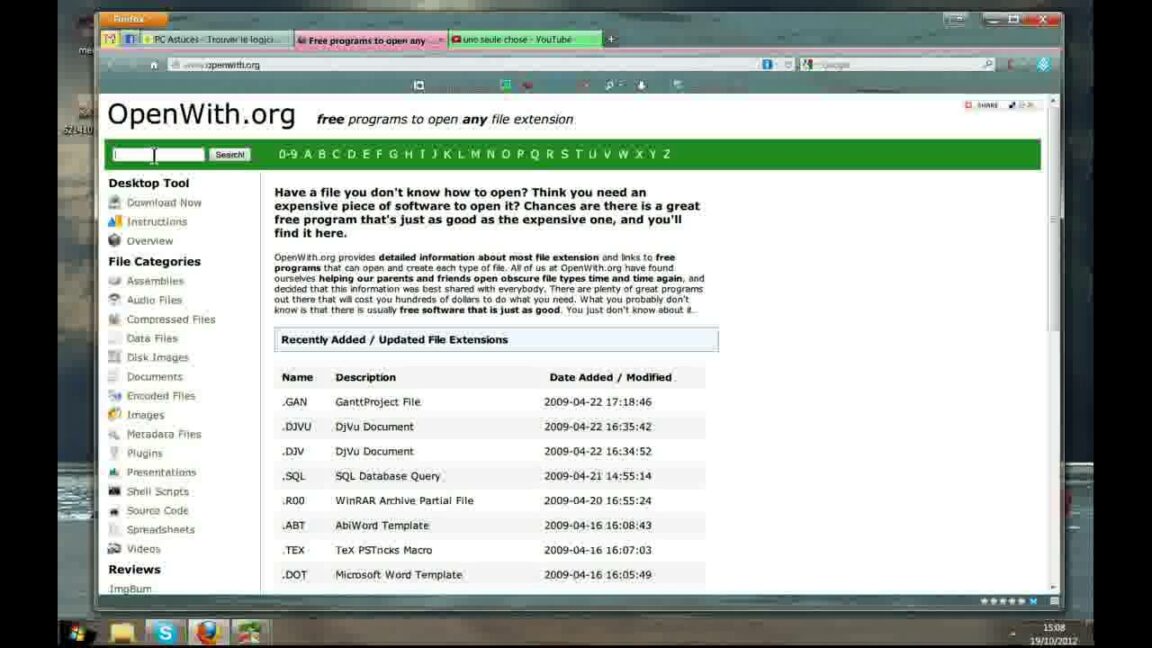Switch to the YouTube tab

[x=524, y=40]
